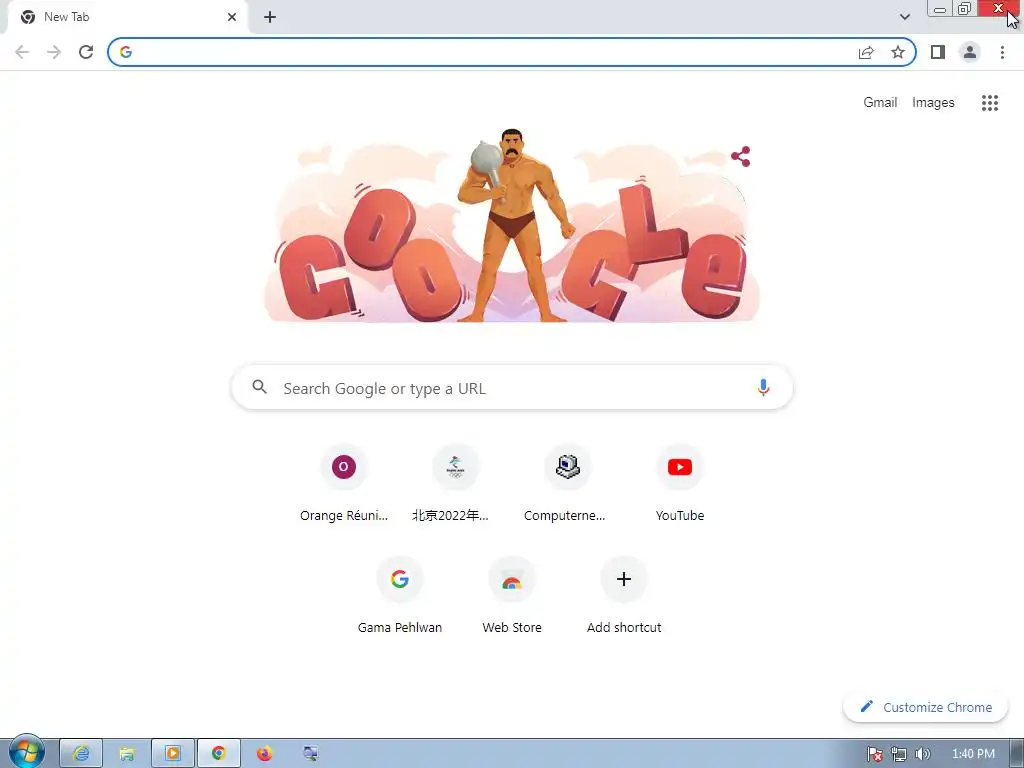Image resolution: width=1024 pixels, height=768 pixels.
Task: Bookmark this tab with the star icon
Action: [898, 52]
